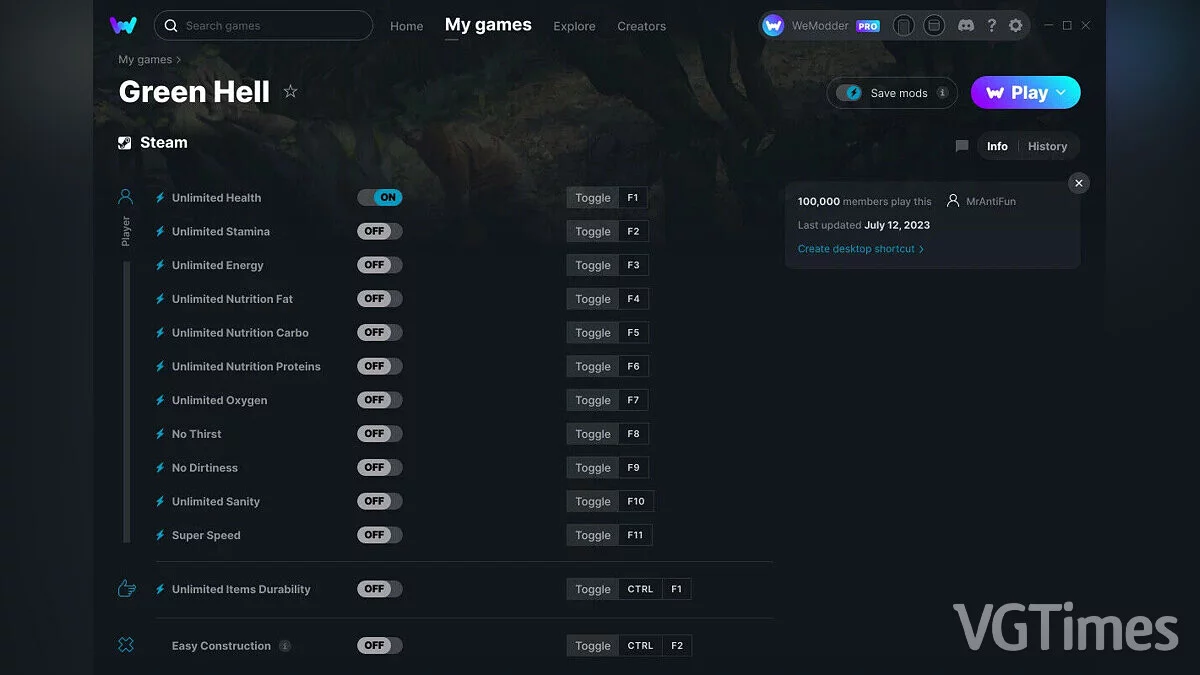Click the Search games input field
The width and height of the screenshot is (1200, 675).
coord(262,26)
